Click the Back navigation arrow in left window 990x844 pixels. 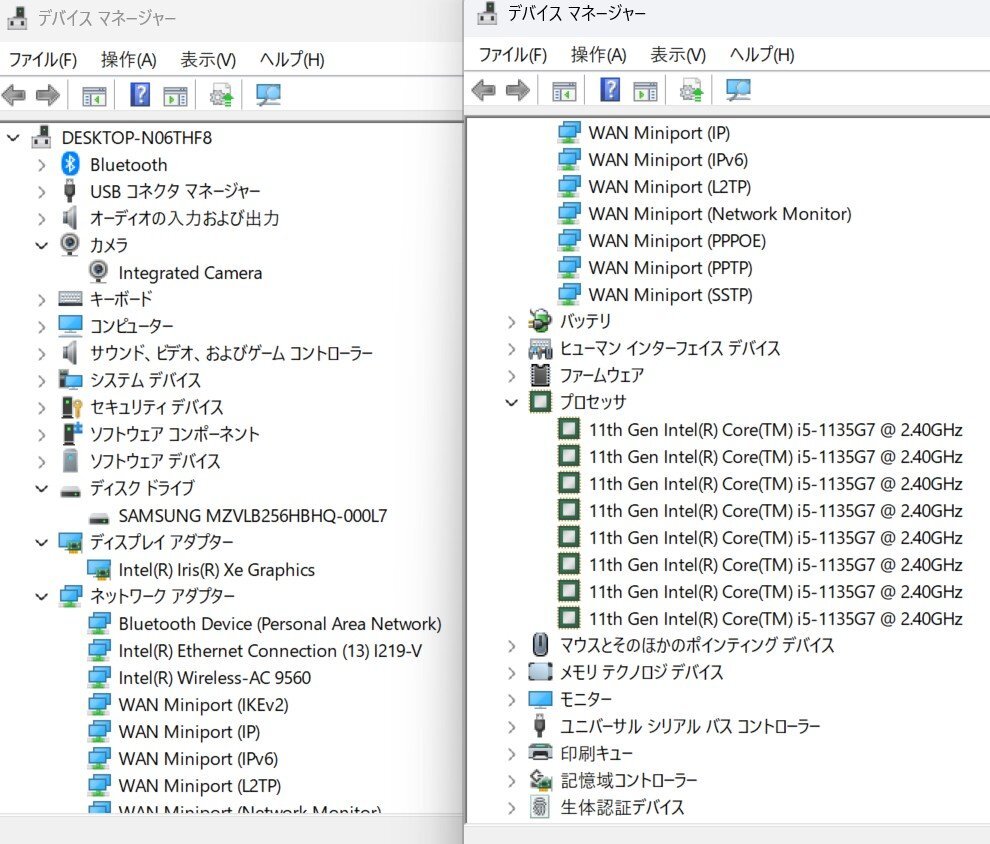[13, 94]
